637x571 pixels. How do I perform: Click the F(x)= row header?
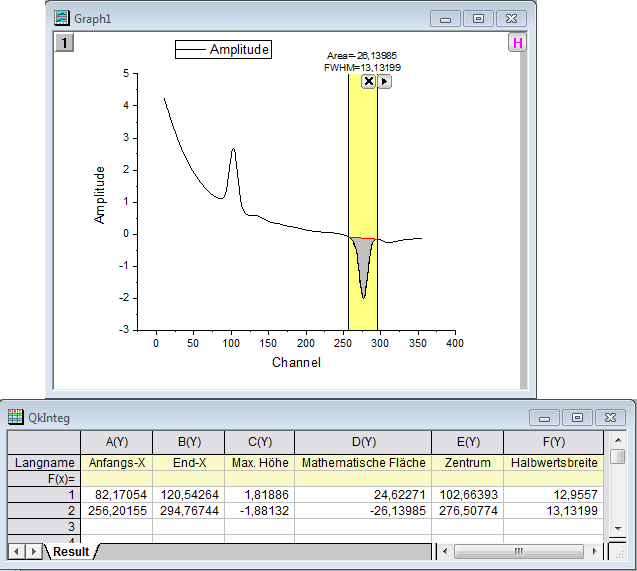tap(44, 479)
